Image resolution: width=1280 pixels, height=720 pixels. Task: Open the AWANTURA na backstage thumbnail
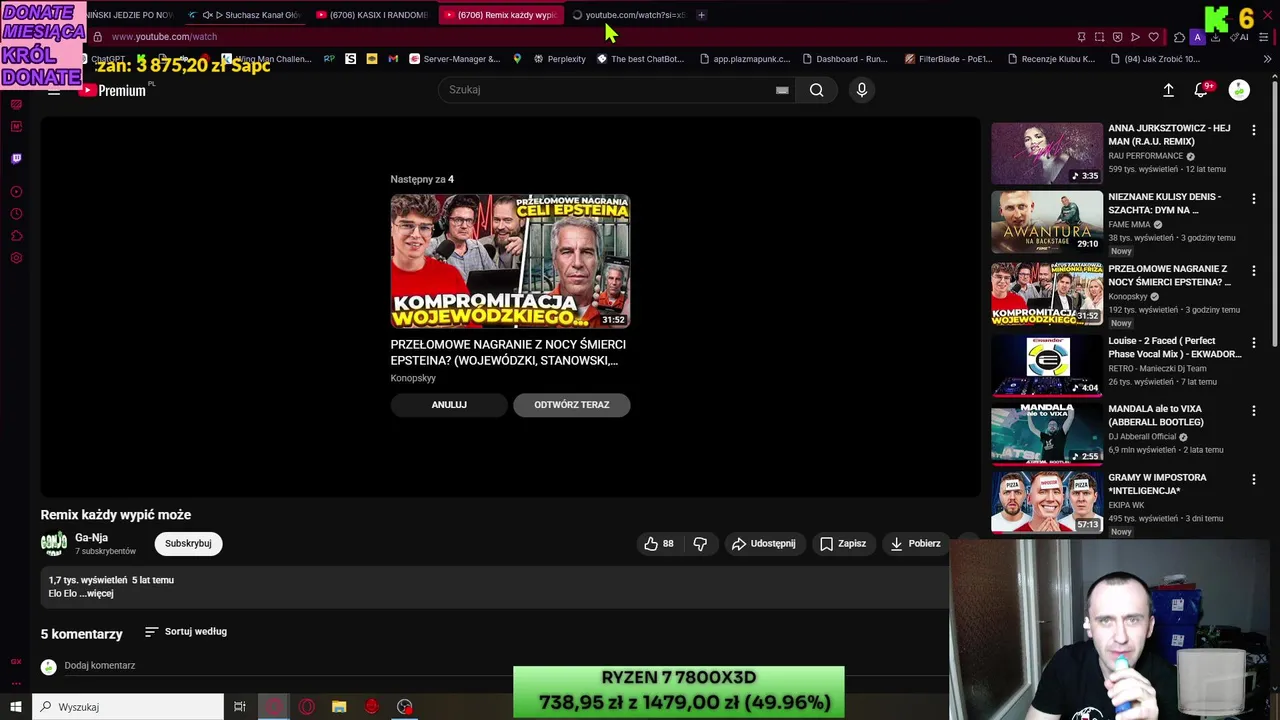[1047, 223]
